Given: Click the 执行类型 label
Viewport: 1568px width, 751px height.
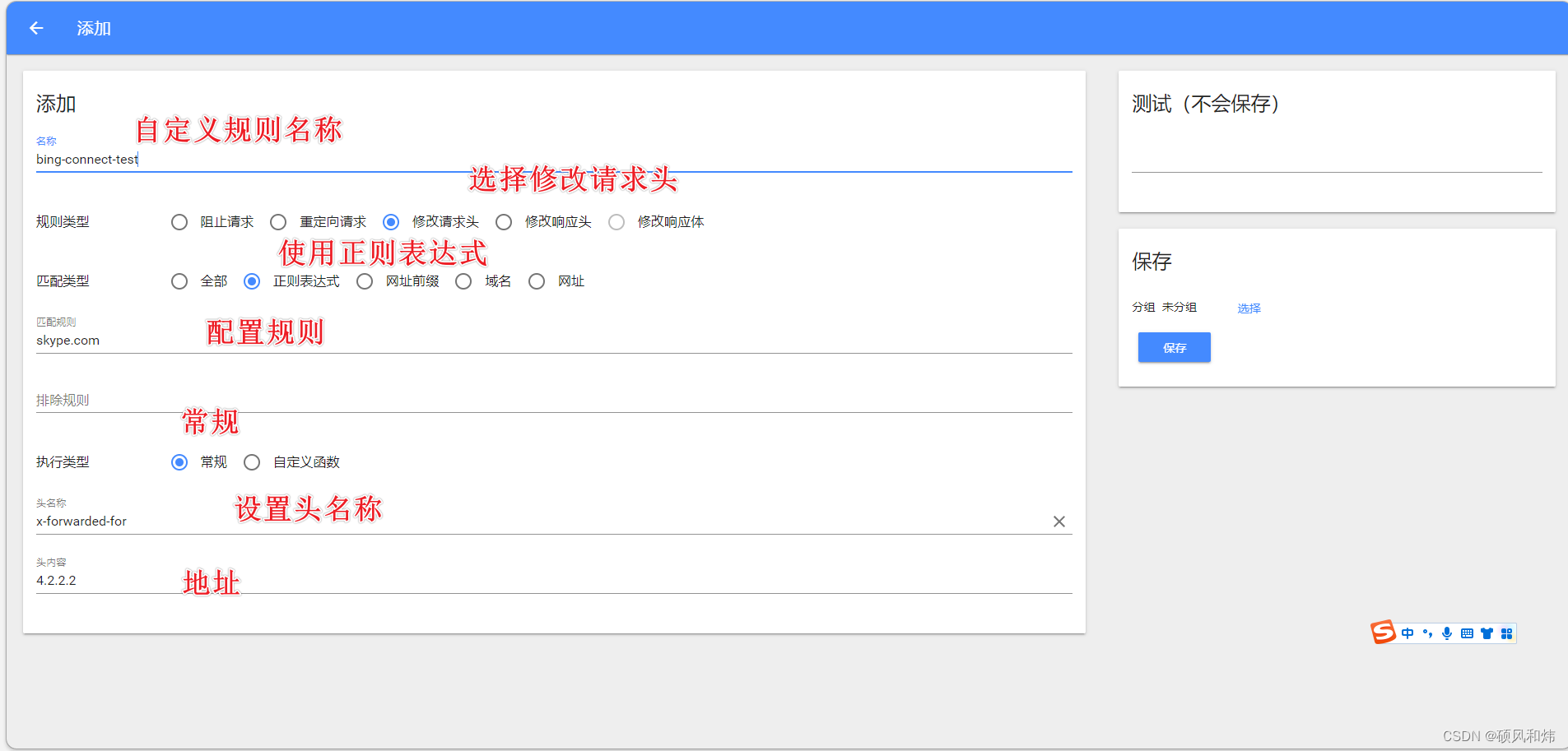Looking at the screenshot, I should click(x=63, y=462).
